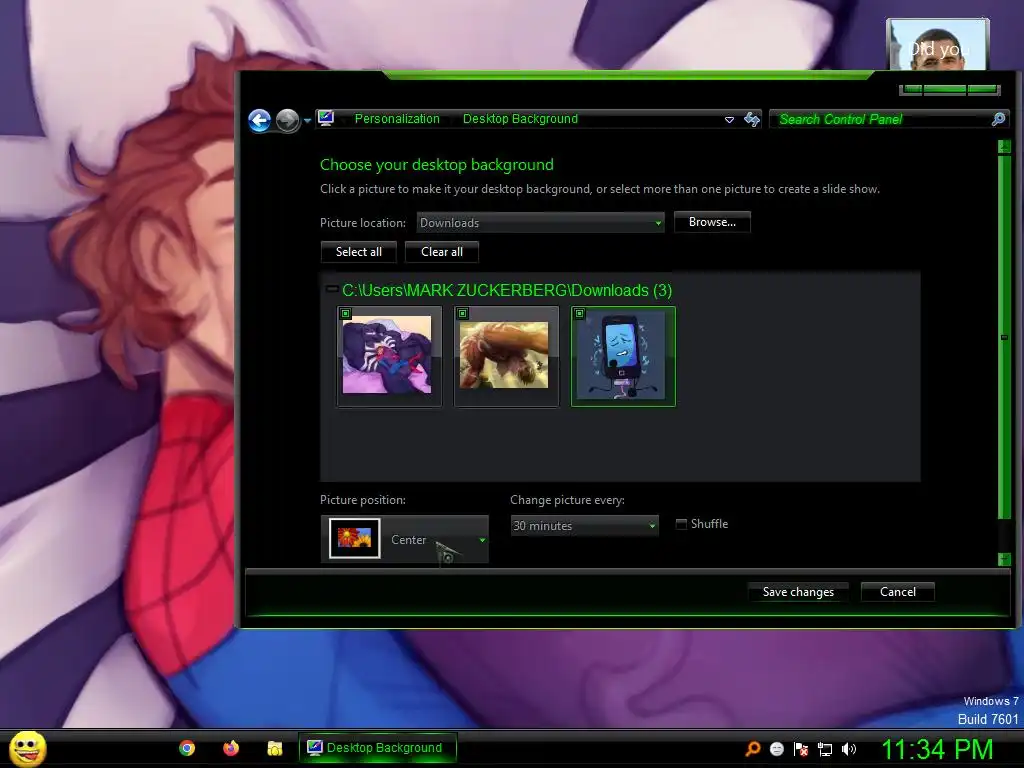Launch Firefox from the taskbar
Screen dimensions: 1024x768
coord(231,748)
